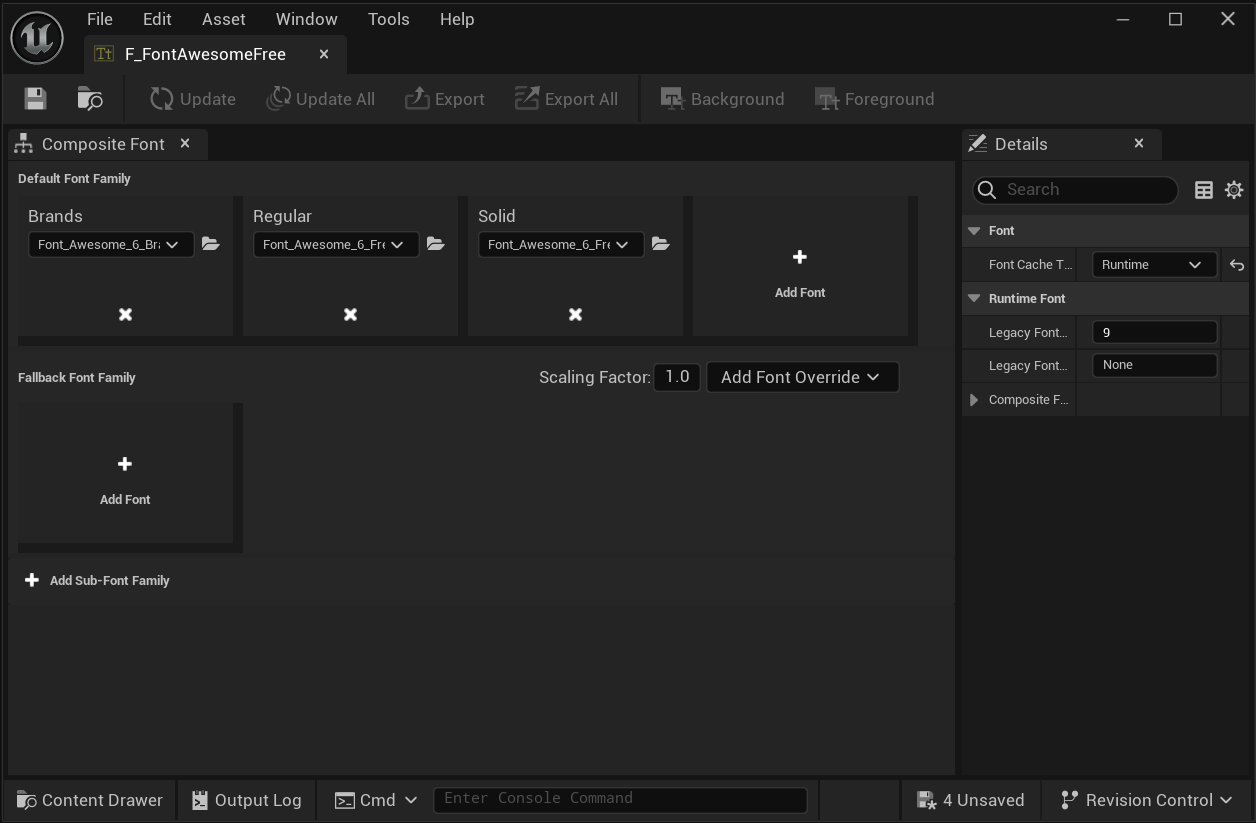The image size is (1256, 823).
Task: Switch to the F_FontAwesomeFree tab
Action: (x=205, y=54)
